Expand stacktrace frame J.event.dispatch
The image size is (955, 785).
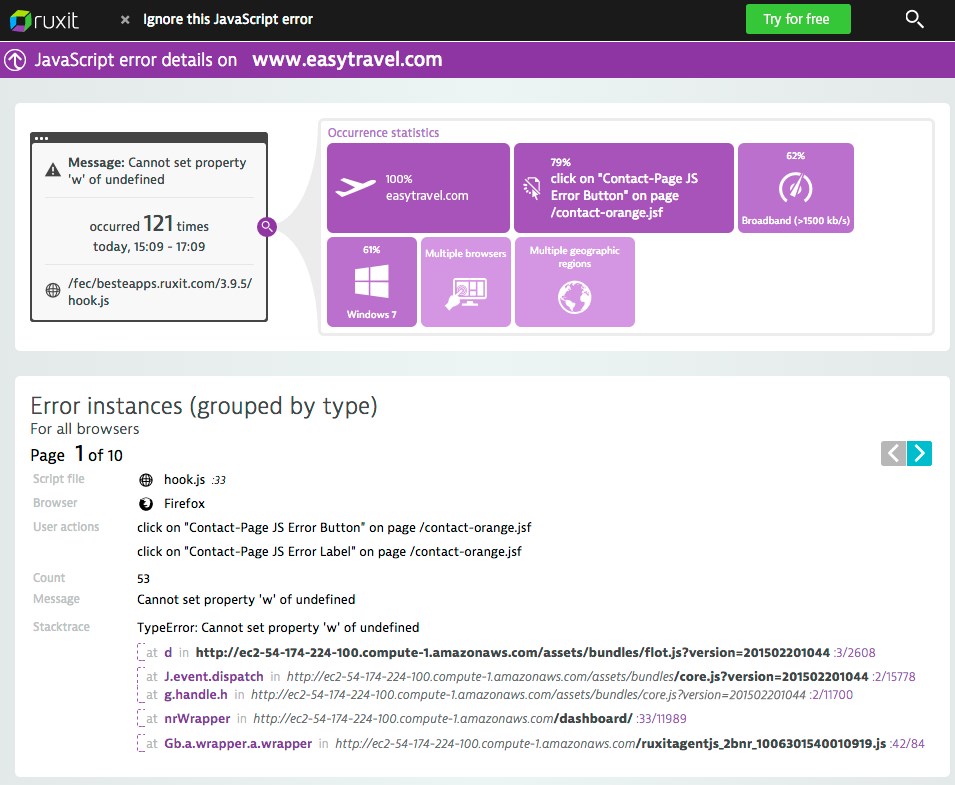coord(142,677)
